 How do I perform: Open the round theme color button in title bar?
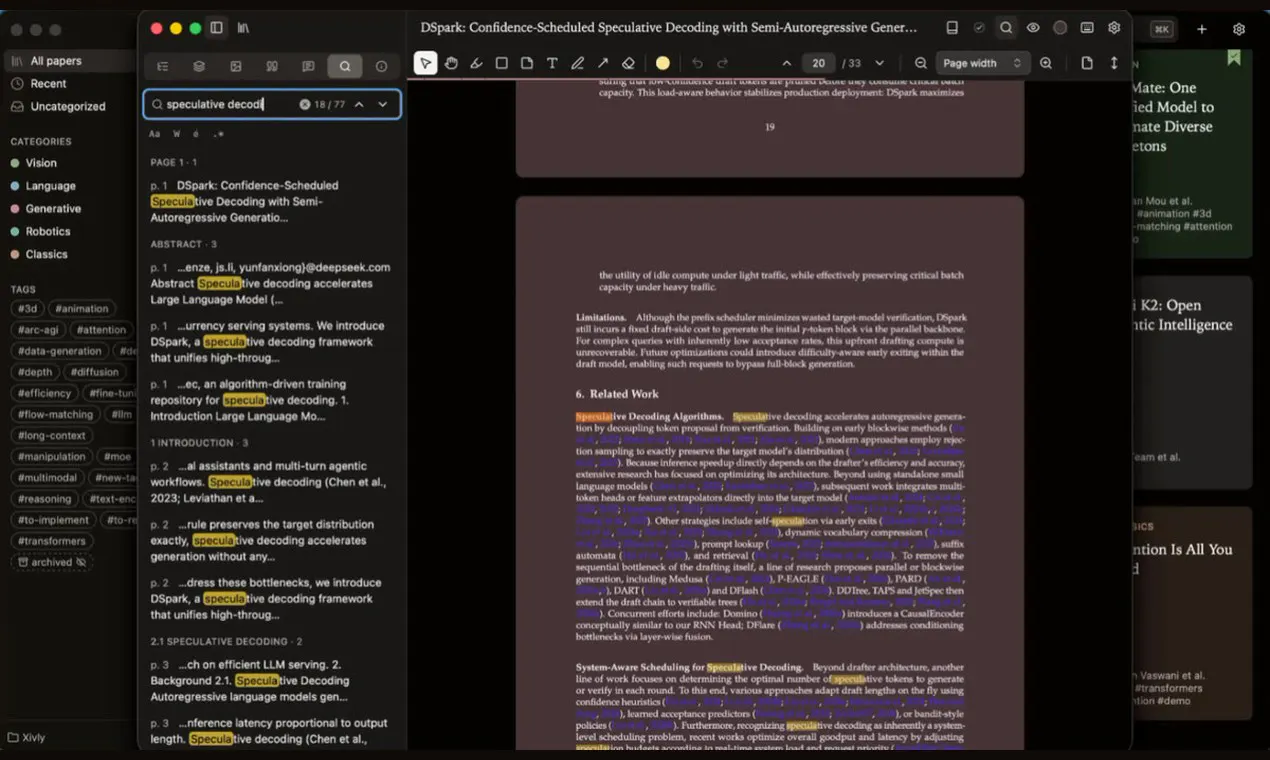pos(1060,28)
